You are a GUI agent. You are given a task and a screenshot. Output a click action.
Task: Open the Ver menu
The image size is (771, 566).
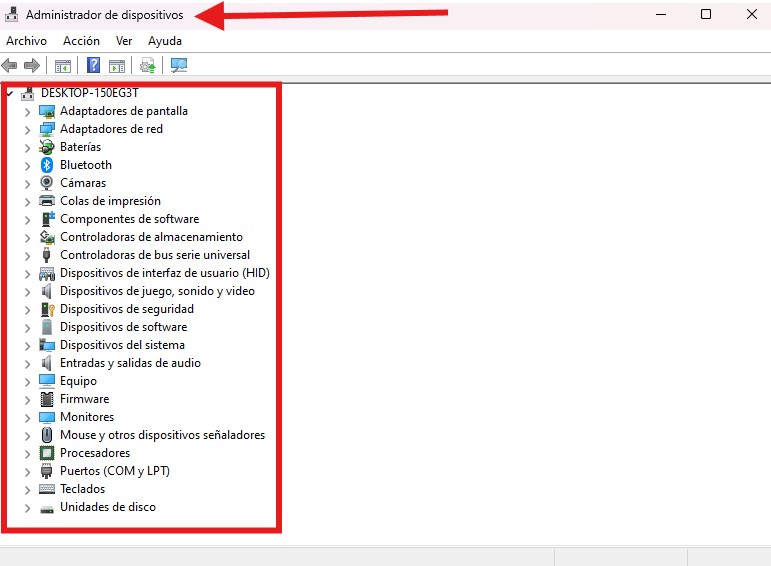124,41
